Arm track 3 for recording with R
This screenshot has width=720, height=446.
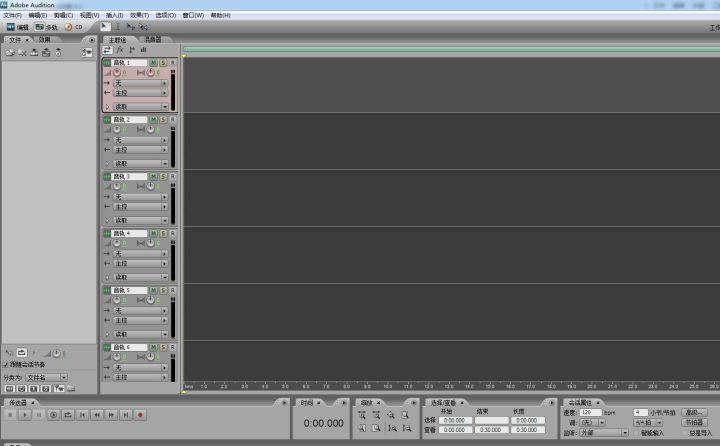click(x=172, y=177)
